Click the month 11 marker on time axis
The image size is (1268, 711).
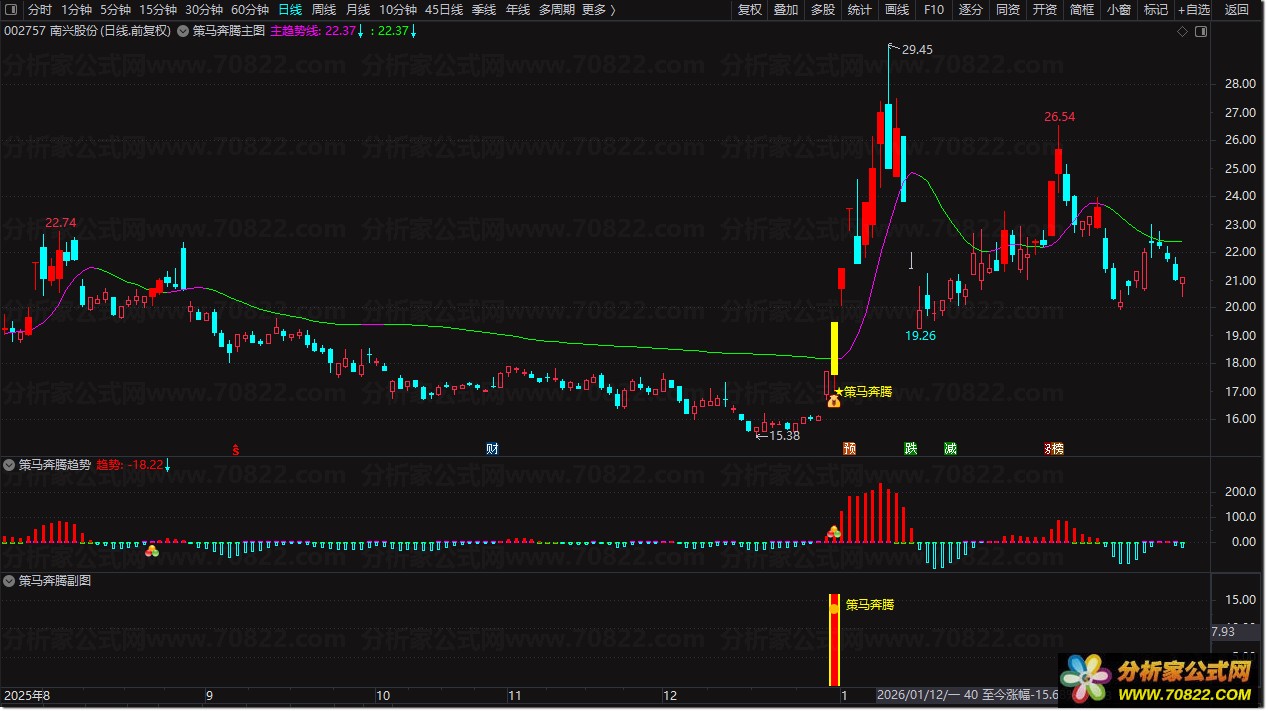[x=516, y=695]
